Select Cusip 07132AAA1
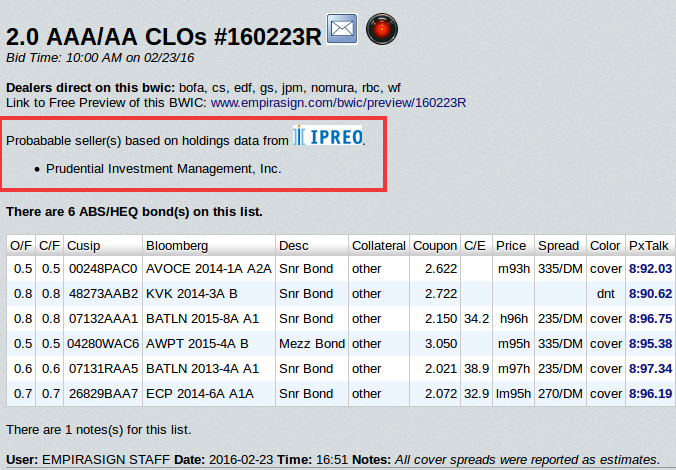This screenshot has height=470, width=676. 103,319
